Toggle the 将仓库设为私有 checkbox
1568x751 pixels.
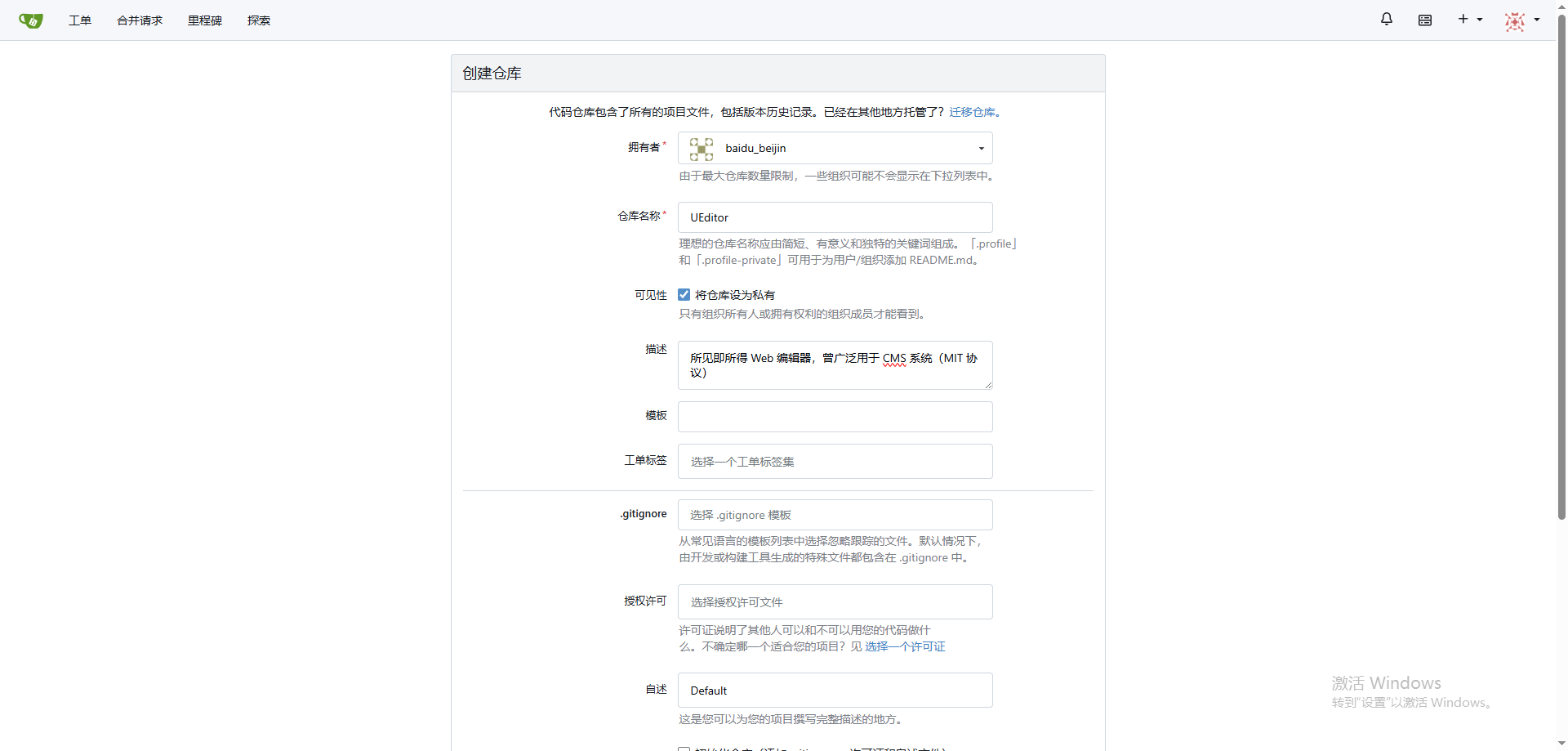pos(684,295)
